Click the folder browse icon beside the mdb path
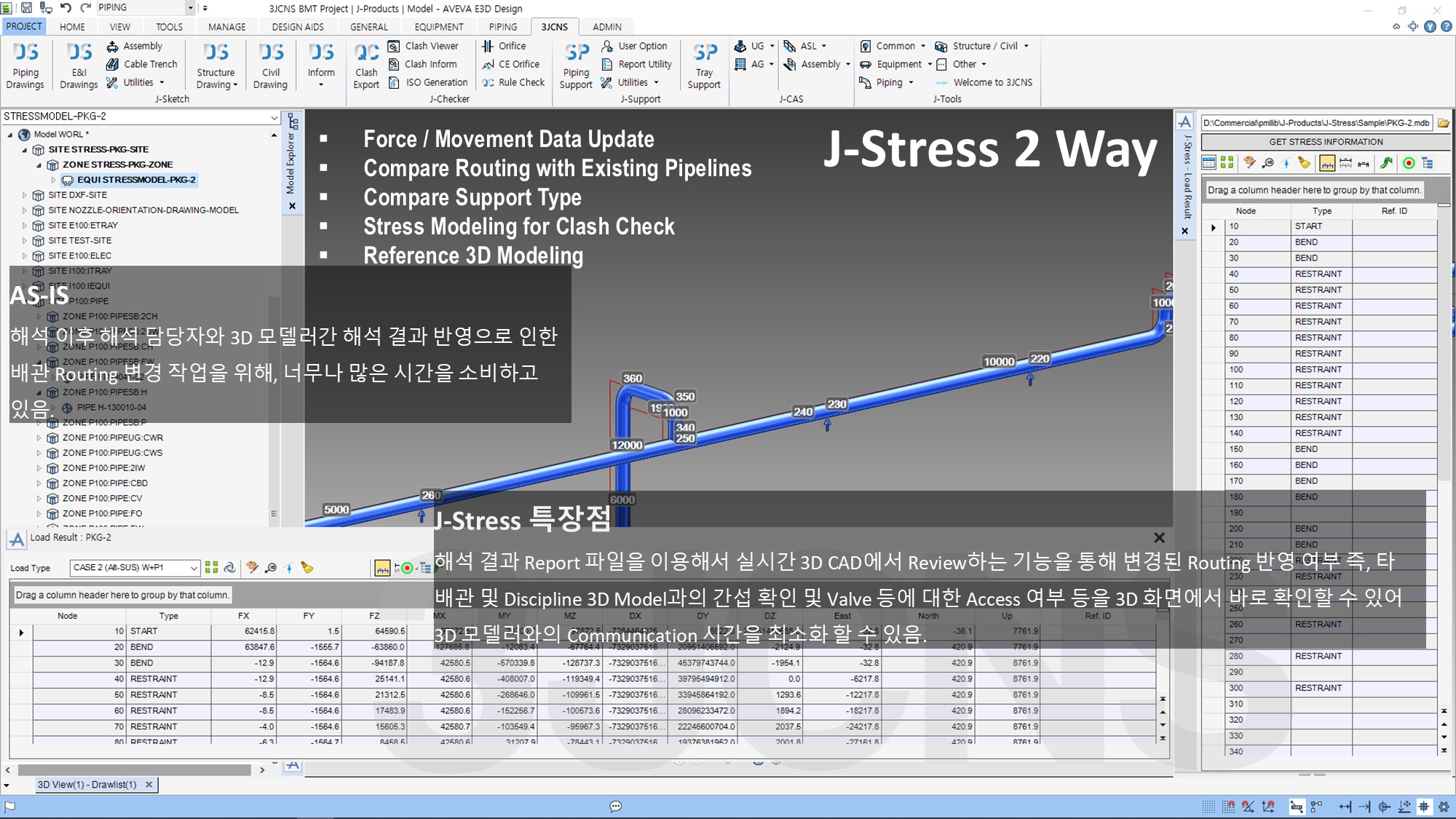This screenshot has width=1456, height=819. click(1444, 123)
